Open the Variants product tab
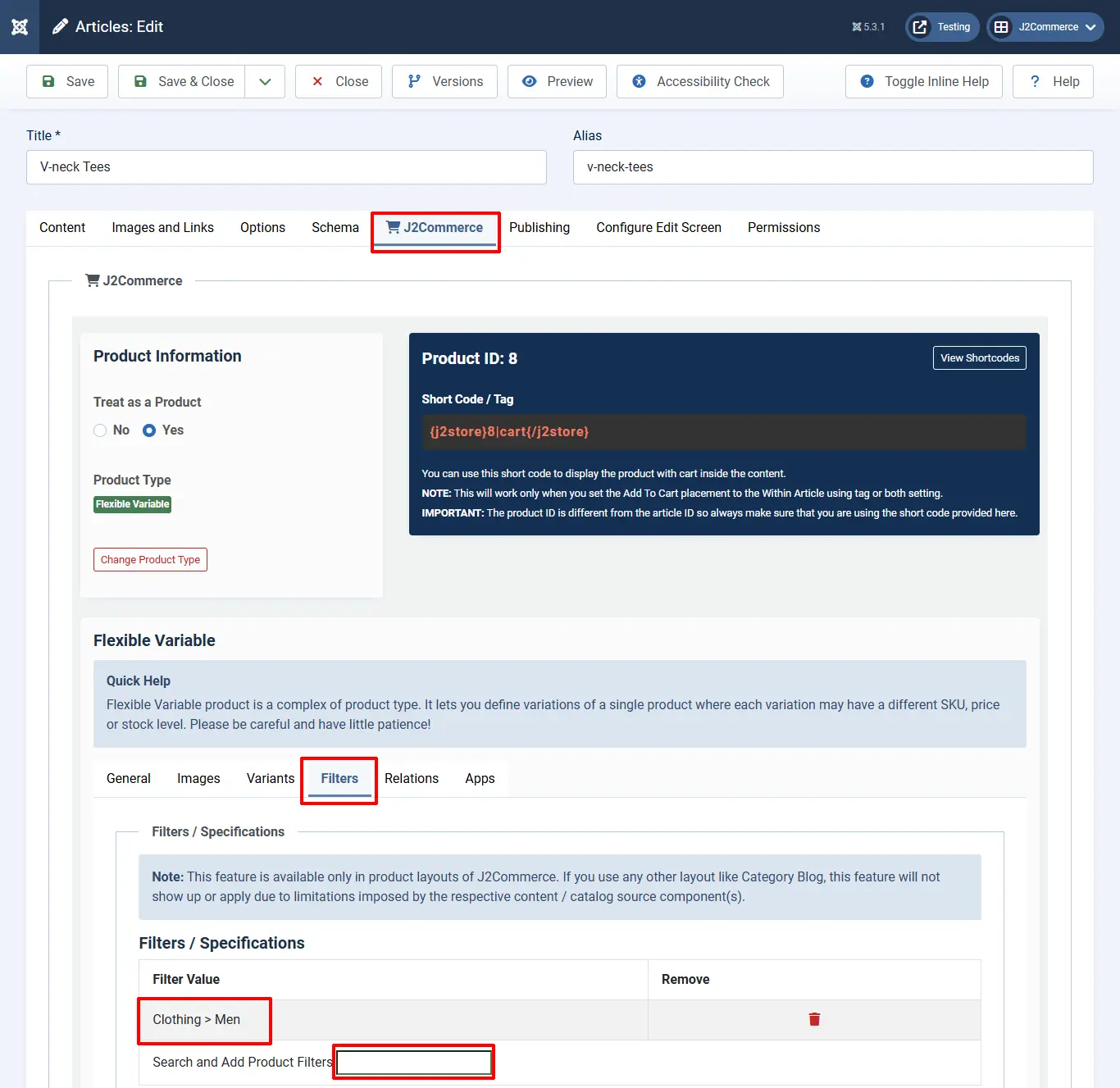 271,779
